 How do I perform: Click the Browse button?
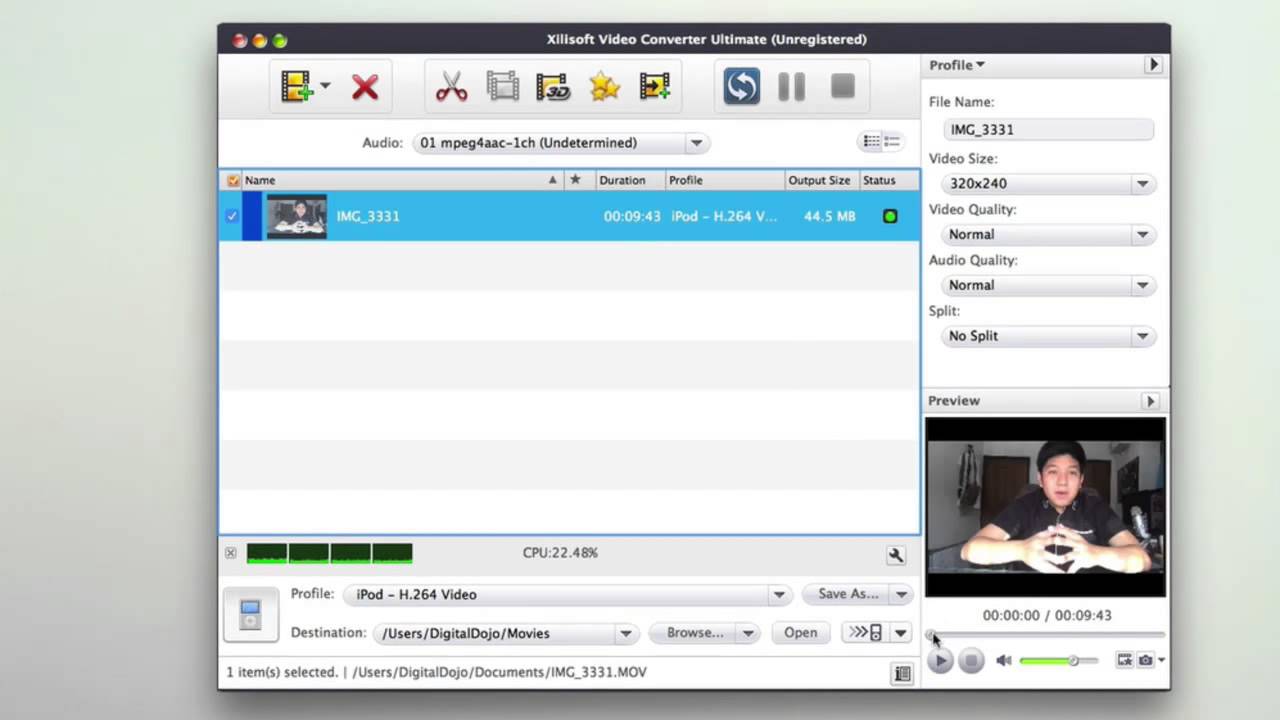pos(694,633)
